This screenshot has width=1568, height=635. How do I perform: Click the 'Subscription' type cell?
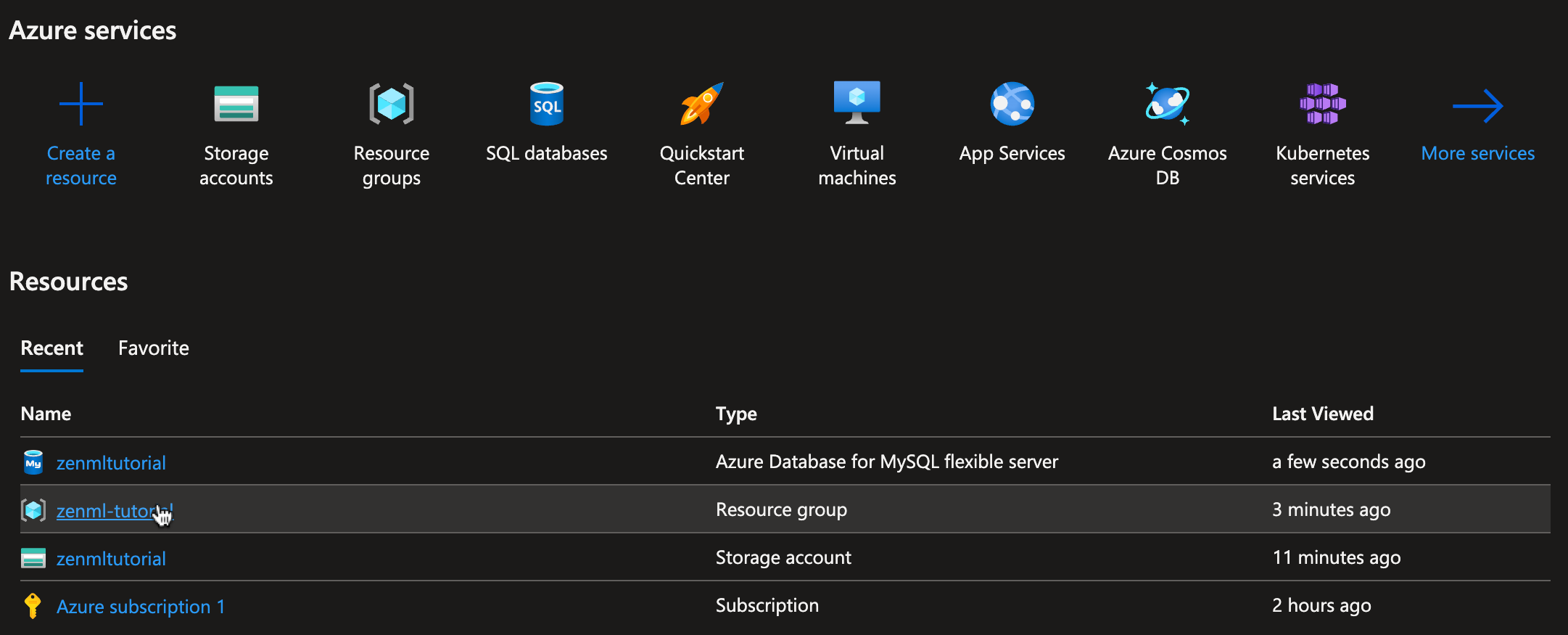pyautogui.click(x=767, y=605)
